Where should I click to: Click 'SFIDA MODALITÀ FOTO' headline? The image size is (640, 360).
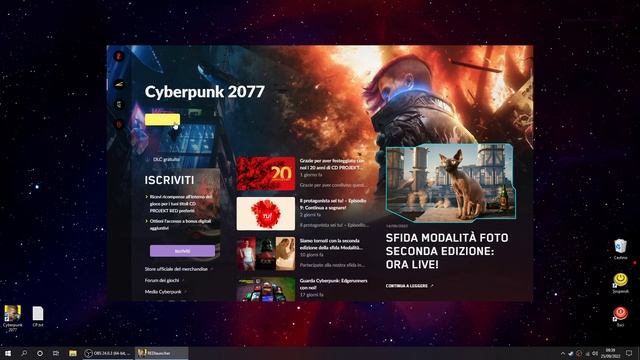[447, 251]
